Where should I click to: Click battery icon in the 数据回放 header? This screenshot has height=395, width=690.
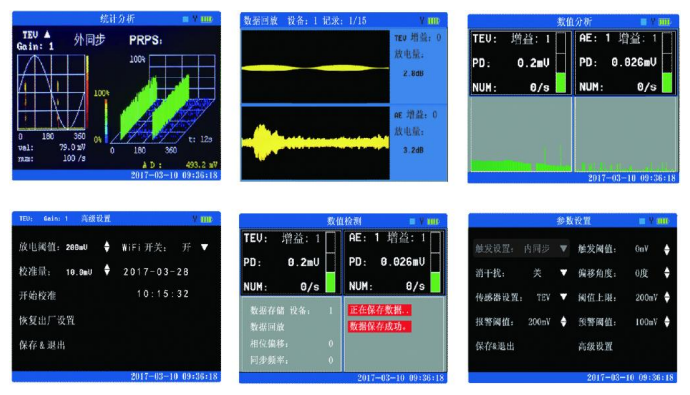click(x=433, y=21)
